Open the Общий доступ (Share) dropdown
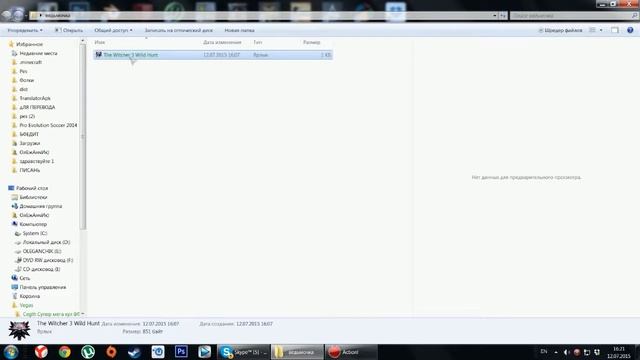Screen dimensions: 640x360 point(113,30)
